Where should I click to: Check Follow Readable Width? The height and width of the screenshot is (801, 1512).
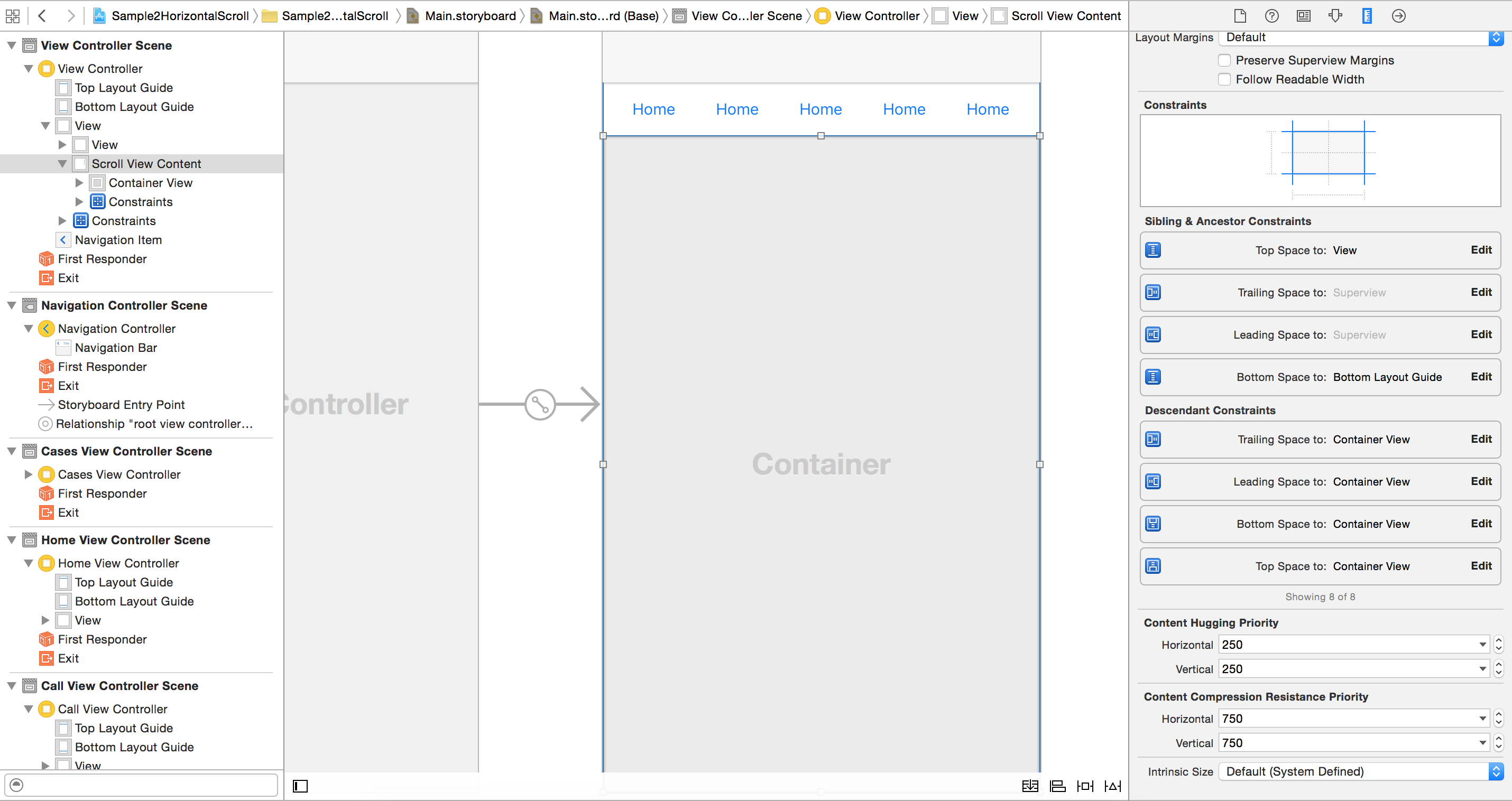pyautogui.click(x=1224, y=79)
